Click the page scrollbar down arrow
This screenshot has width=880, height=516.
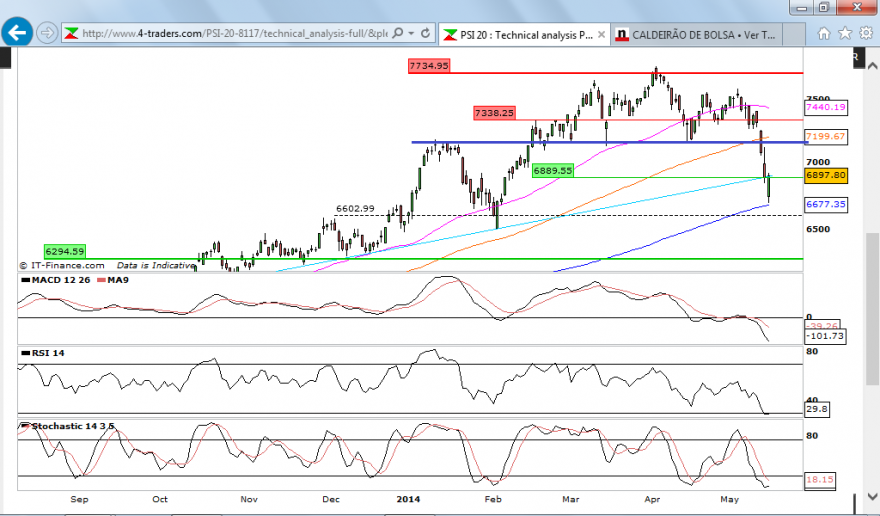point(872,496)
